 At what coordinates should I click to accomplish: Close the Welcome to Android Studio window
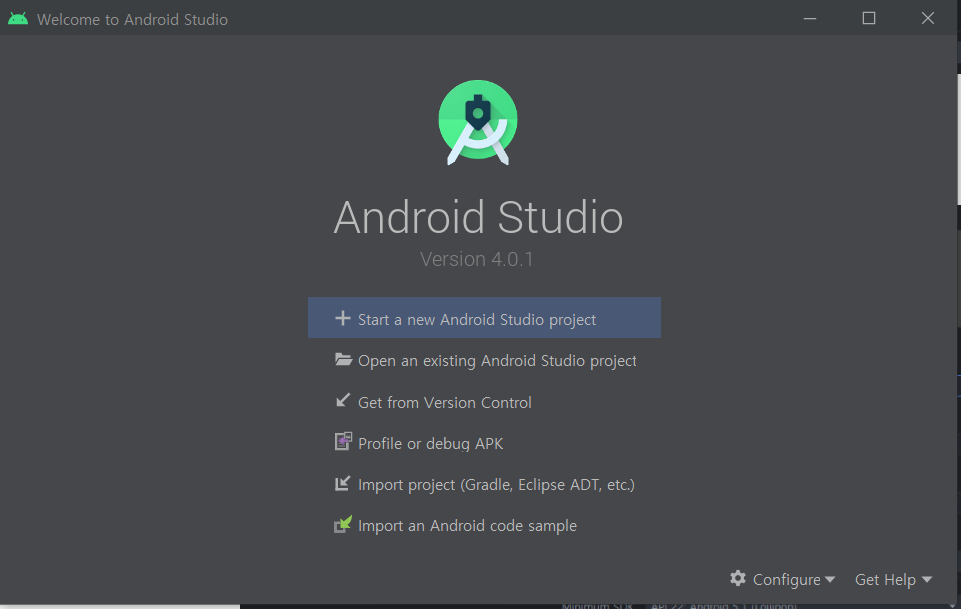tap(928, 18)
